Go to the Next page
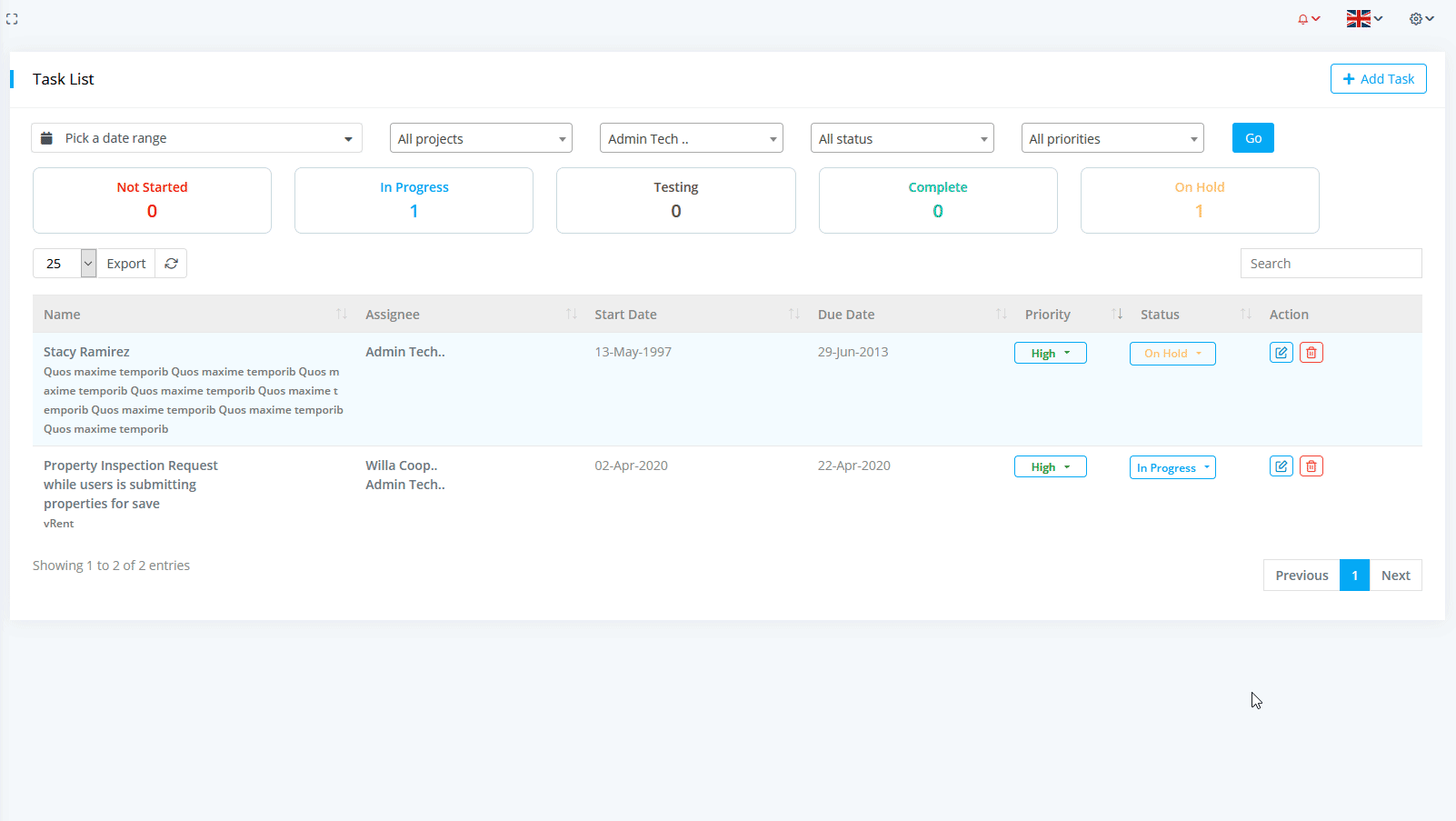1456x821 pixels. [1395, 576]
